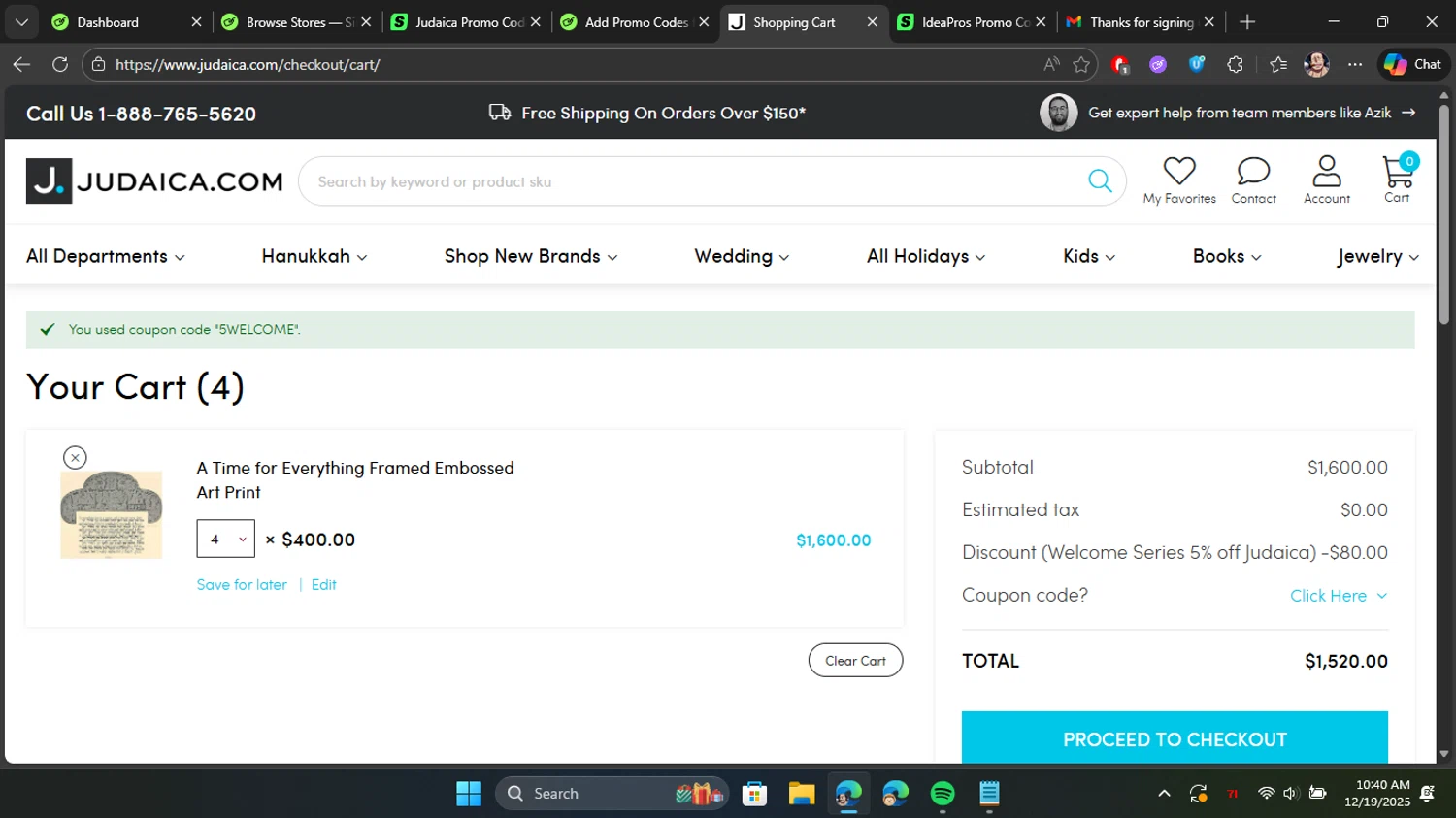The width and height of the screenshot is (1456, 818).
Task: Close the Shopping Cart tab
Action: (x=872, y=21)
